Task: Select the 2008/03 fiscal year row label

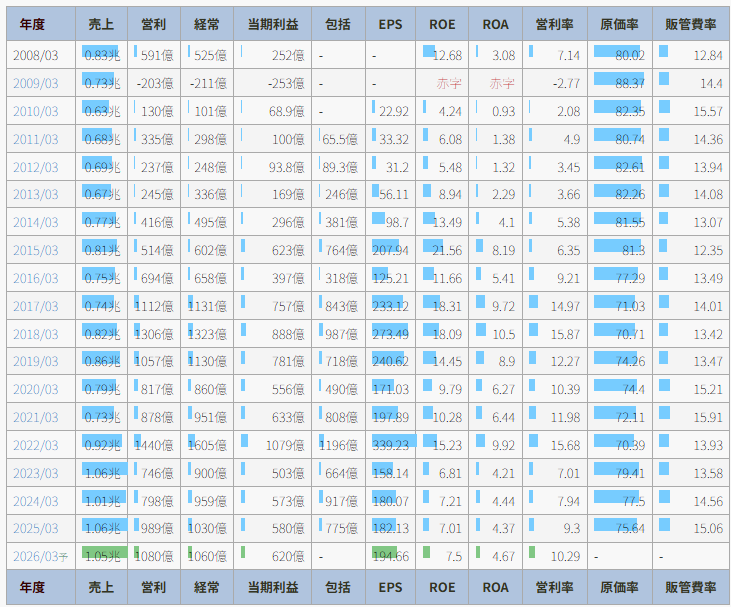Action: pos(36,56)
